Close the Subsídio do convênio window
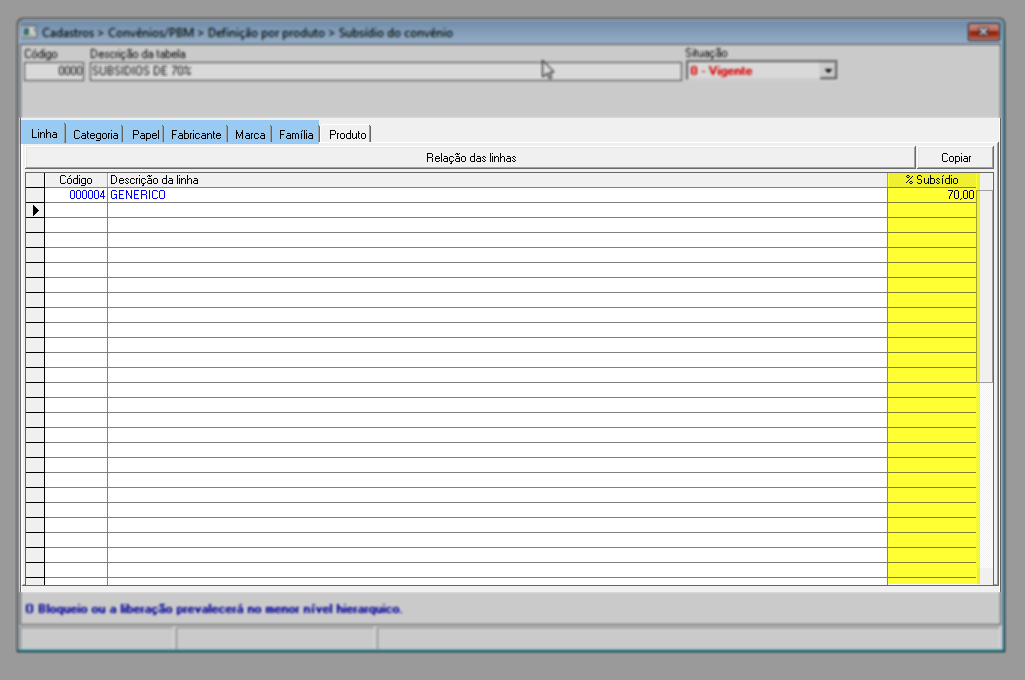Image resolution: width=1025 pixels, height=680 pixels. coord(983,31)
